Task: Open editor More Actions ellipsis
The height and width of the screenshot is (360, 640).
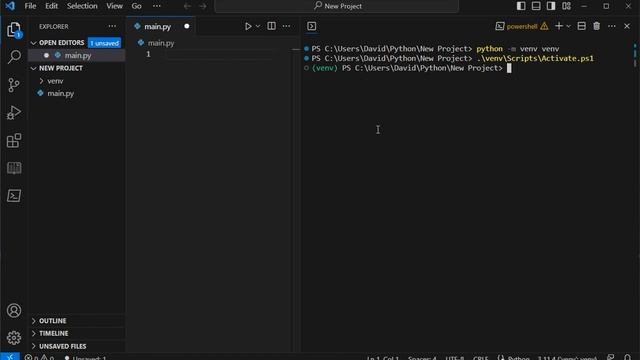Action: pyautogui.click(x=287, y=26)
